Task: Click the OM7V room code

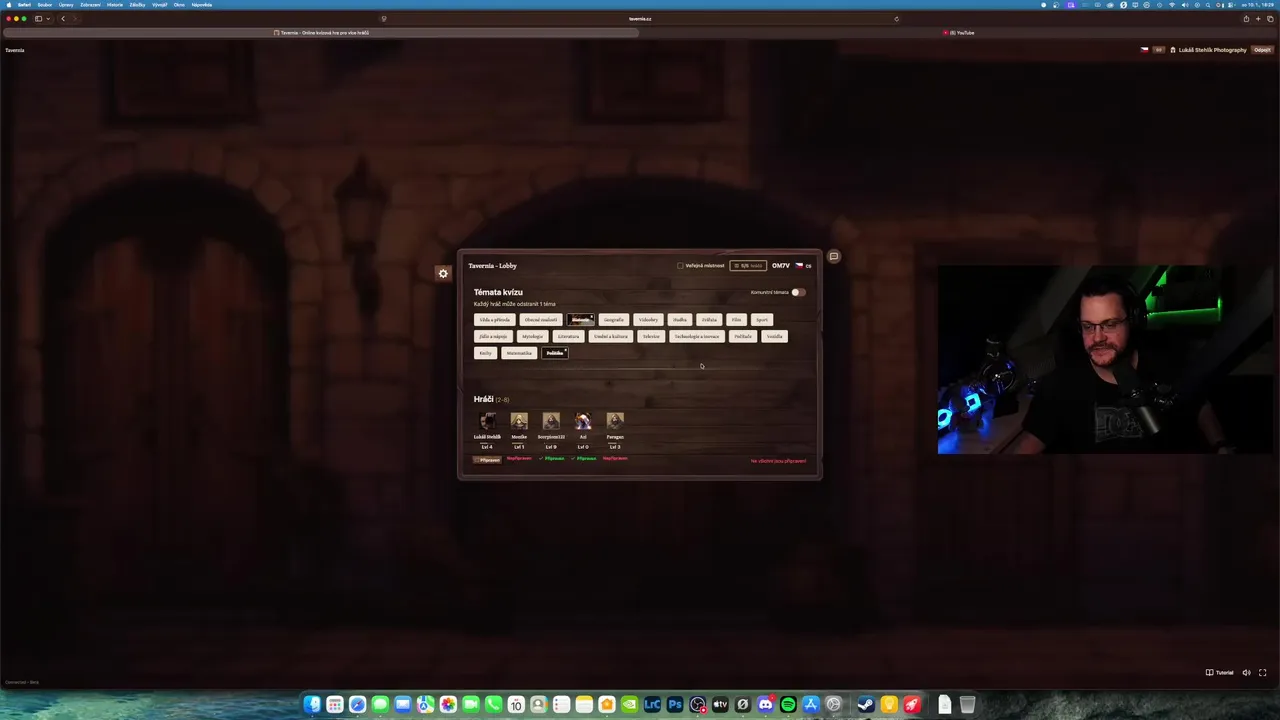Action: 781,266
